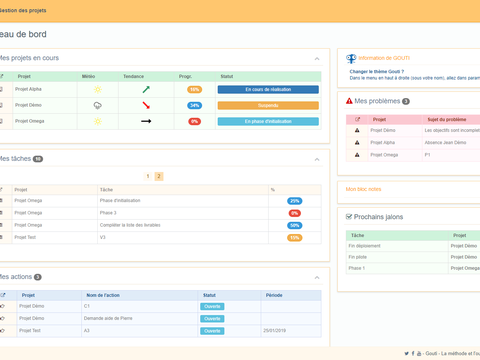Image resolution: width=480 pixels, height=360 pixels.
Task: Sort by the Sujet du problème column header
Action: click(x=447, y=119)
